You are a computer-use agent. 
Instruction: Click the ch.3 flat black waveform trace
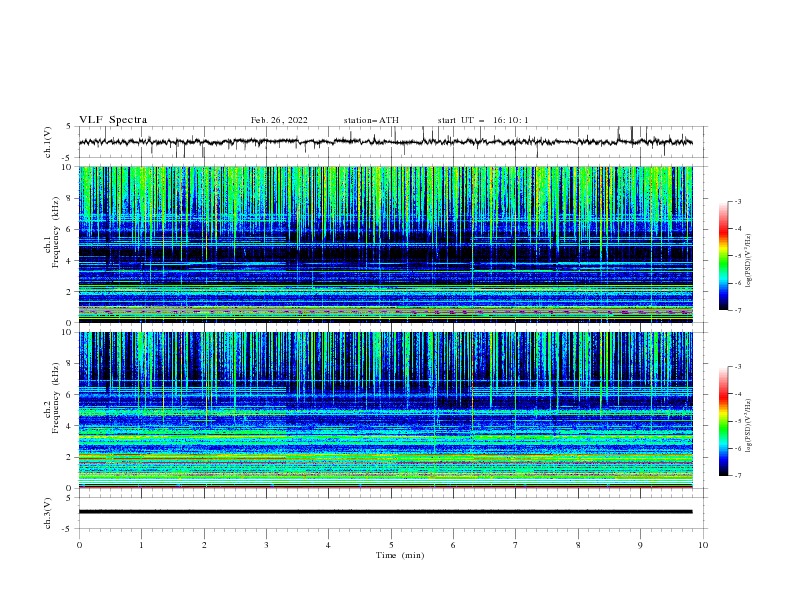(x=385, y=512)
